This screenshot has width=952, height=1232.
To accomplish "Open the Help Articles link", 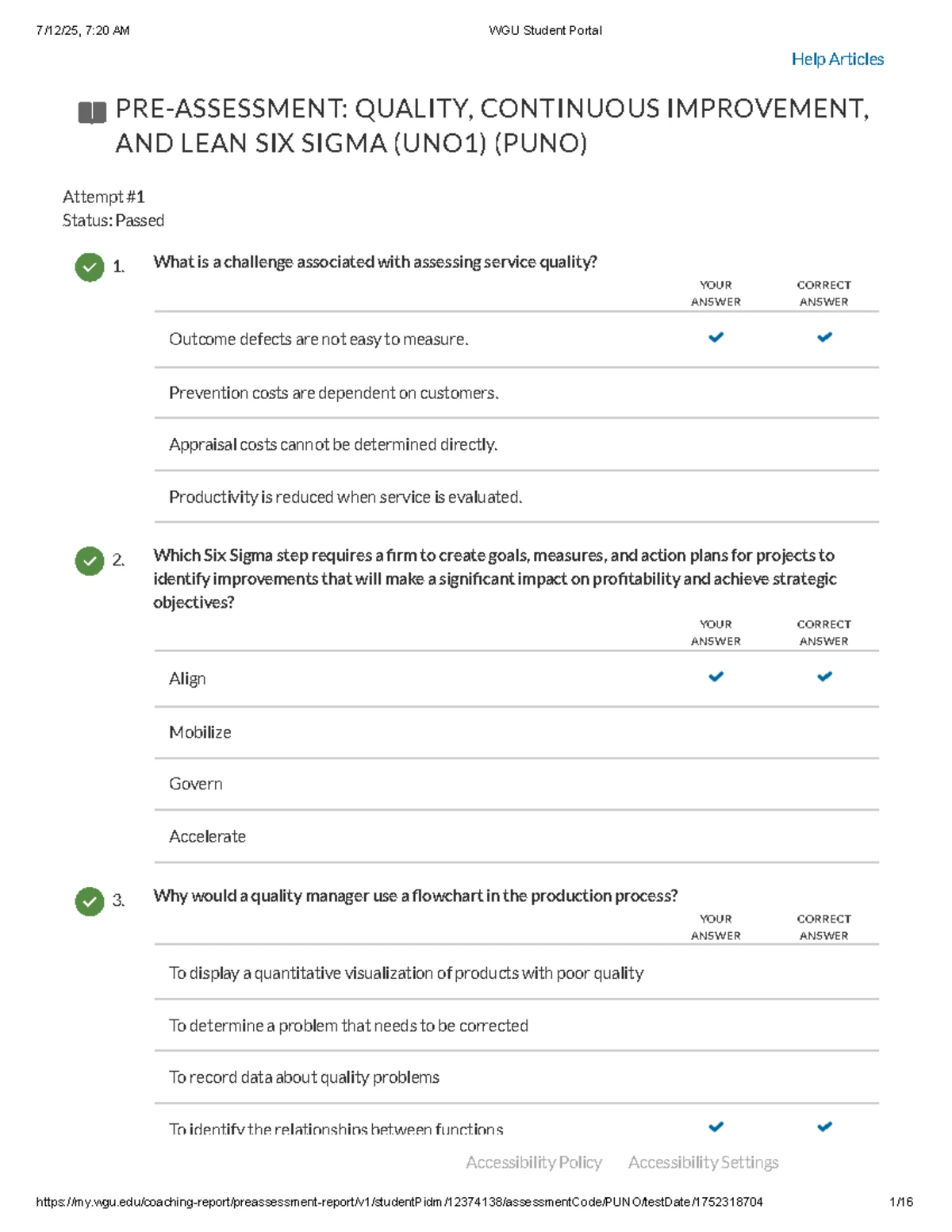I will coord(837,59).
